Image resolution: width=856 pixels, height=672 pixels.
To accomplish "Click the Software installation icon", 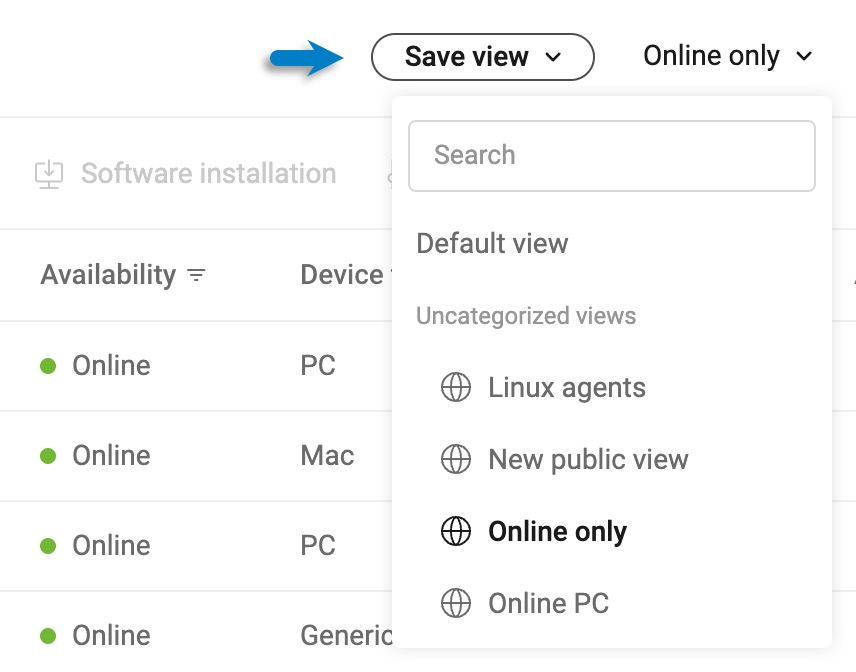I will coord(50,173).
